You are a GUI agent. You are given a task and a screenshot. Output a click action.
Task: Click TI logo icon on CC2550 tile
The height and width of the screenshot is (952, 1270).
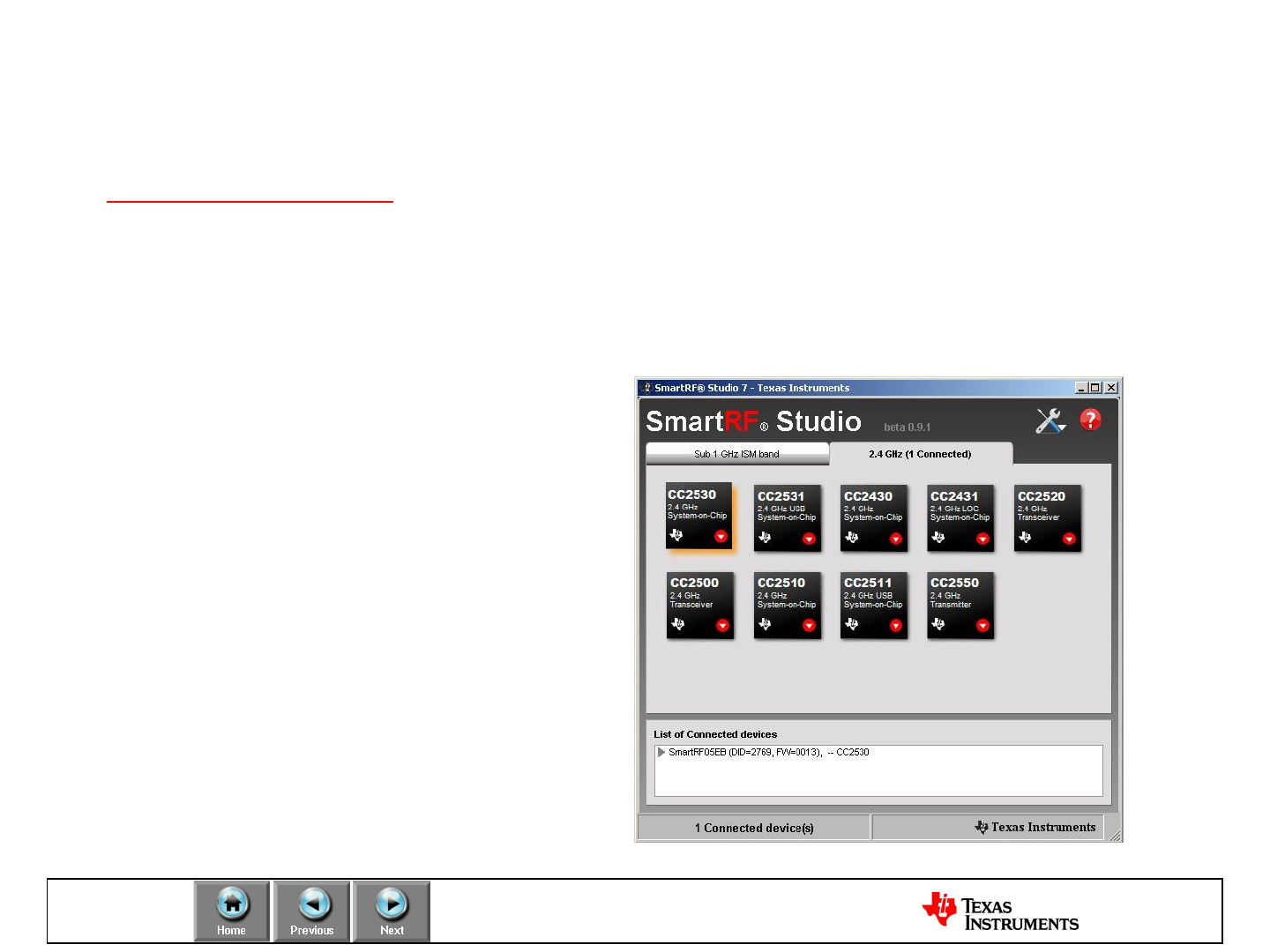(938, 624)
